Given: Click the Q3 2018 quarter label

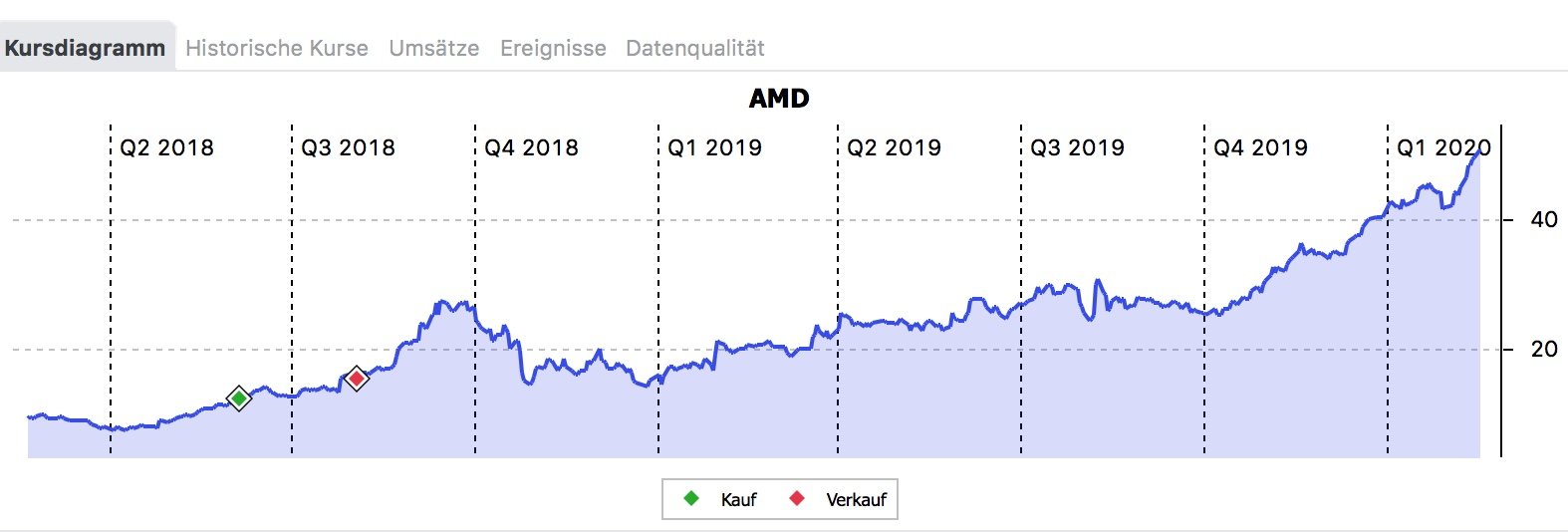Looking at the screenshot, I should click(348, 148).
